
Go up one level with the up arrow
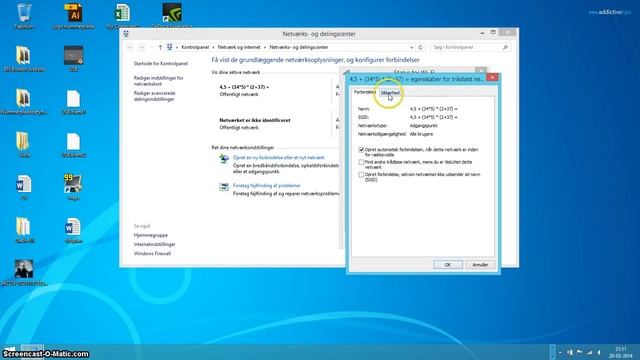[160, 47]
